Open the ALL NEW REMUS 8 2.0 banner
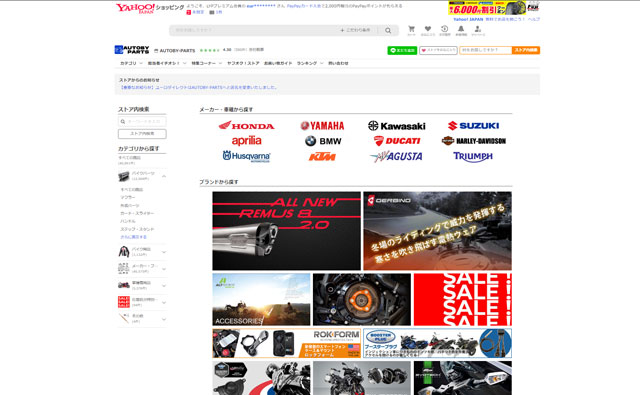Image resolution: width=640 pixels, height=395 pixels. (287, 231)
